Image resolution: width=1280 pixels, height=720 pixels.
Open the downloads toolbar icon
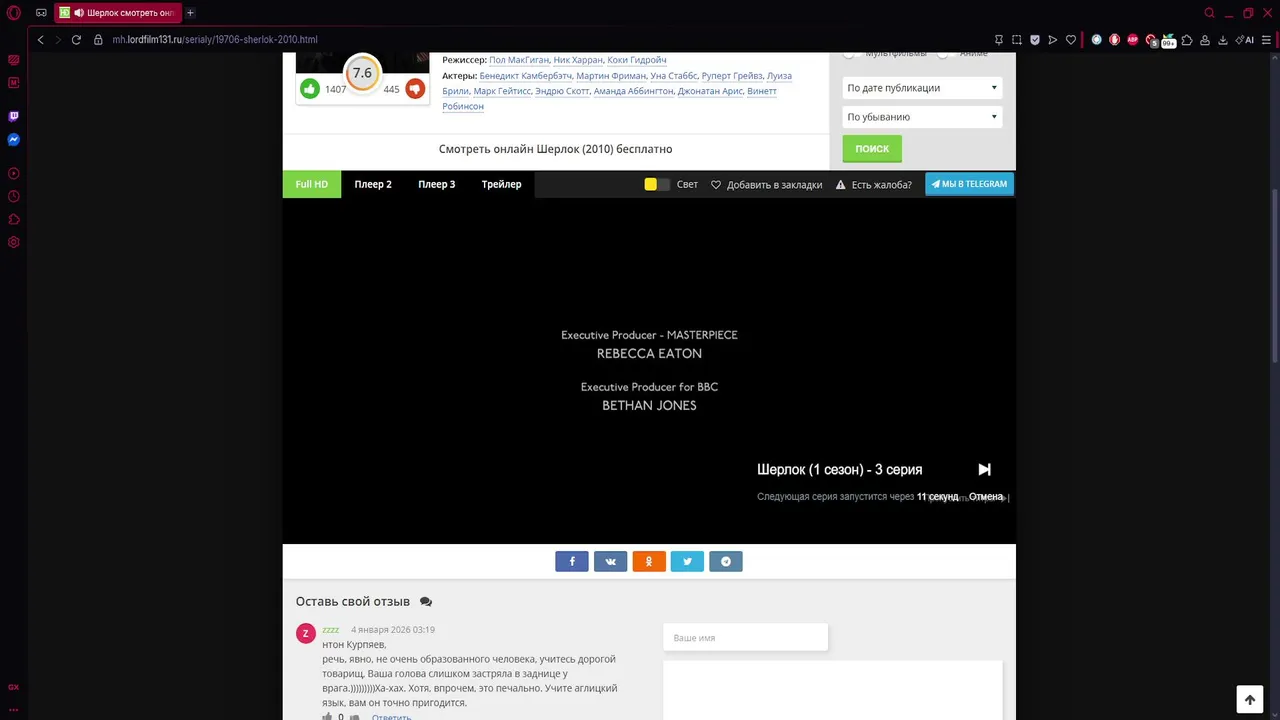pos(1223,40)
